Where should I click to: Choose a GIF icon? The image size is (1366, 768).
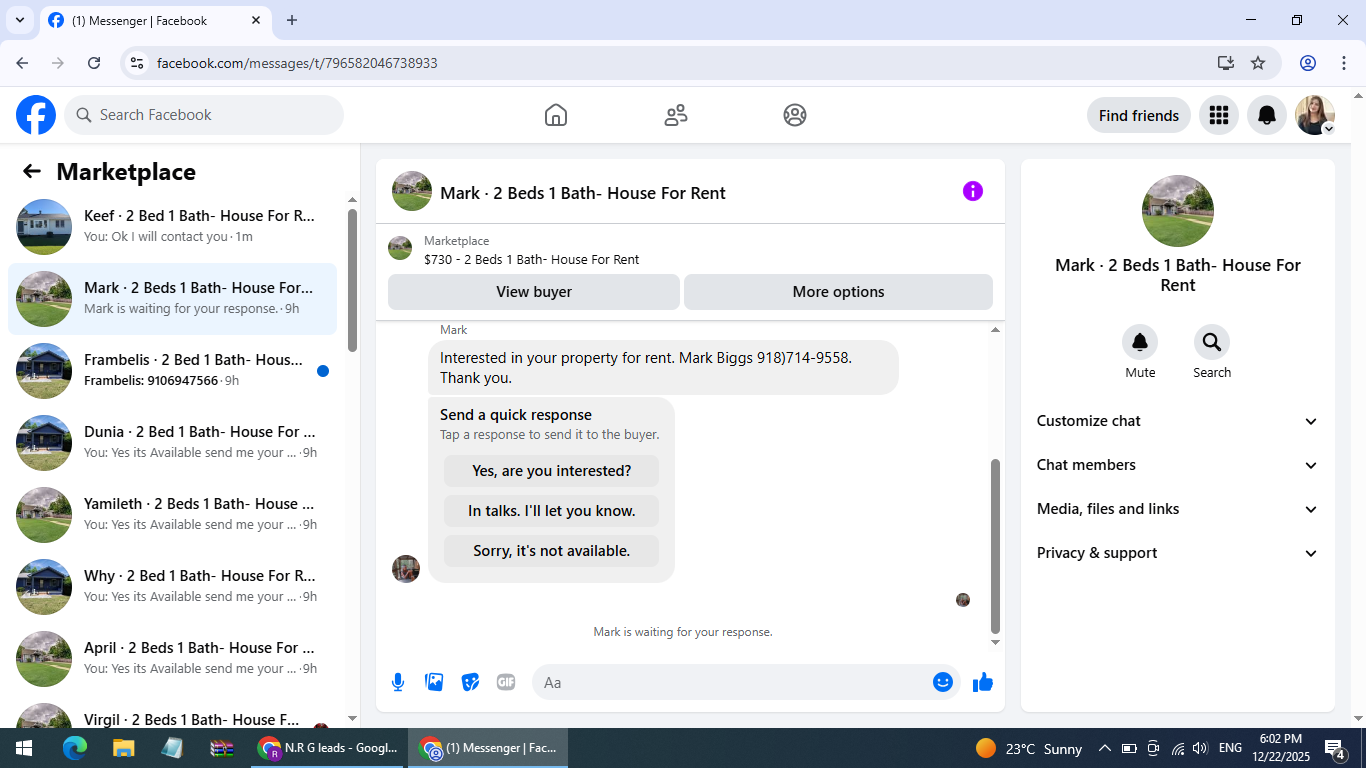[x=506, y=682]
